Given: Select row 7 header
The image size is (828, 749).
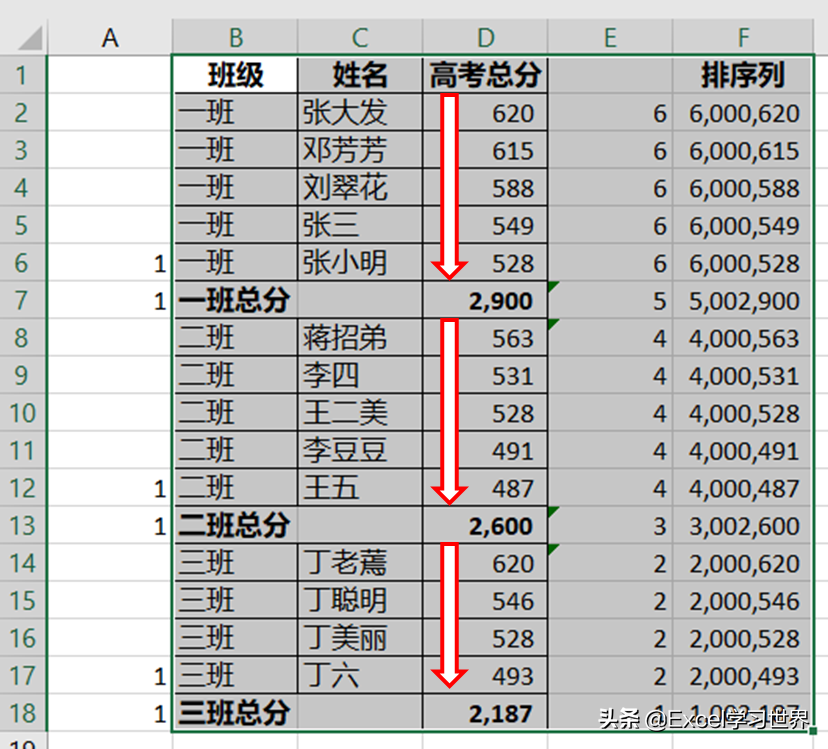Looking at the screenshot, I should [23, 300].
